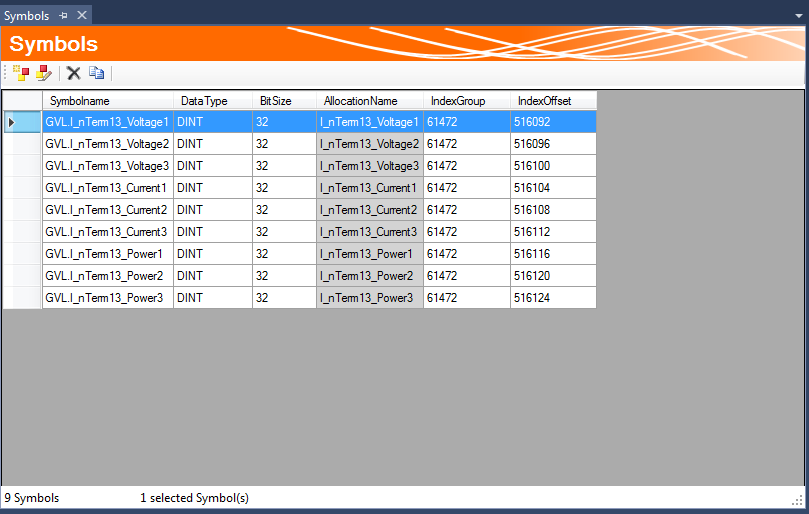Sort by the AllocationName column header

(x=370, y=101)
